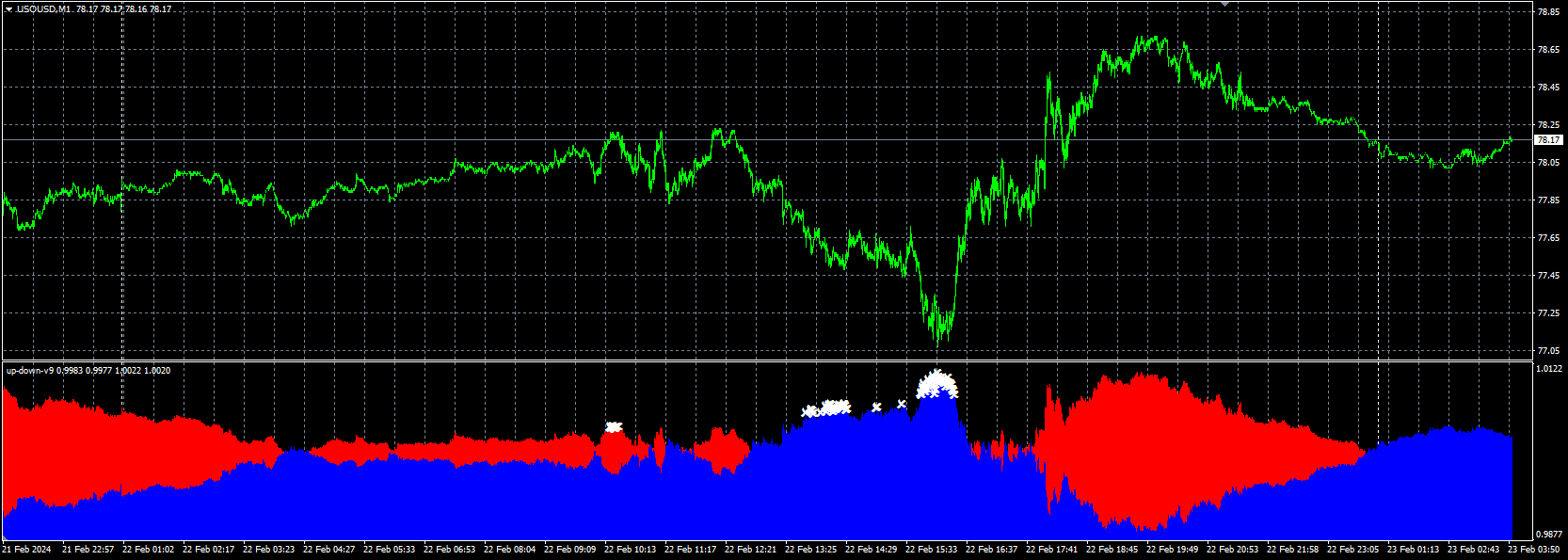Click the 78.05 price scale value
The width and height of the screenshot is (1568, 560).
pos(1548,163)
